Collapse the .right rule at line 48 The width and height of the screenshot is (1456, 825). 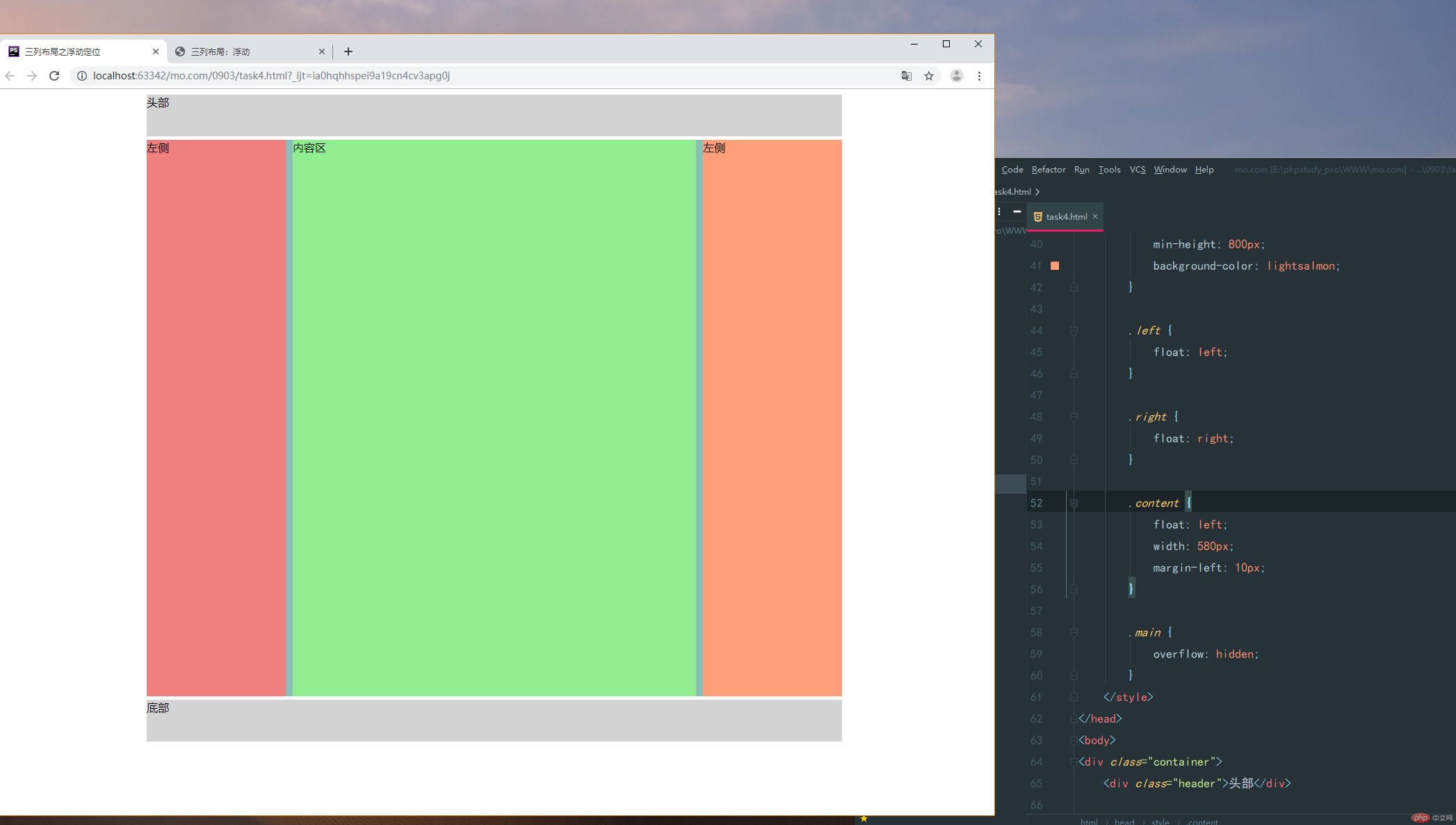tap(1074, 417)
